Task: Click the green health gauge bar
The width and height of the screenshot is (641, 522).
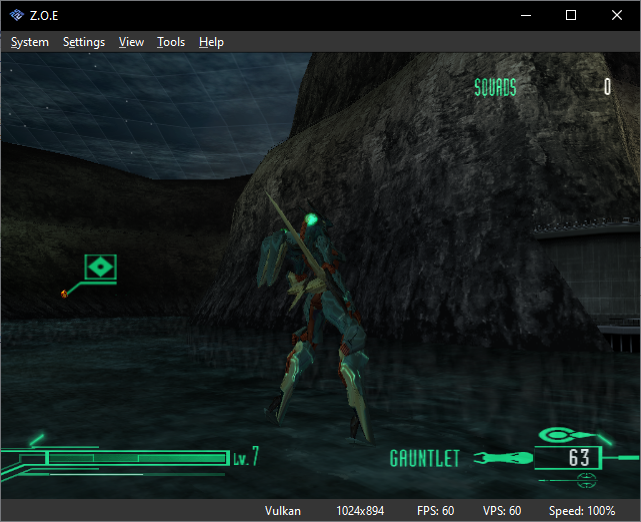Action: [x=137, y=458]
